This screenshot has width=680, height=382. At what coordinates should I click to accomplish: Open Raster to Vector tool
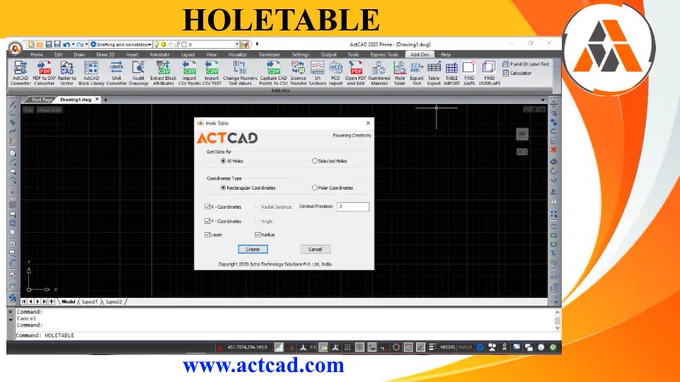click(x=67, y=73)
